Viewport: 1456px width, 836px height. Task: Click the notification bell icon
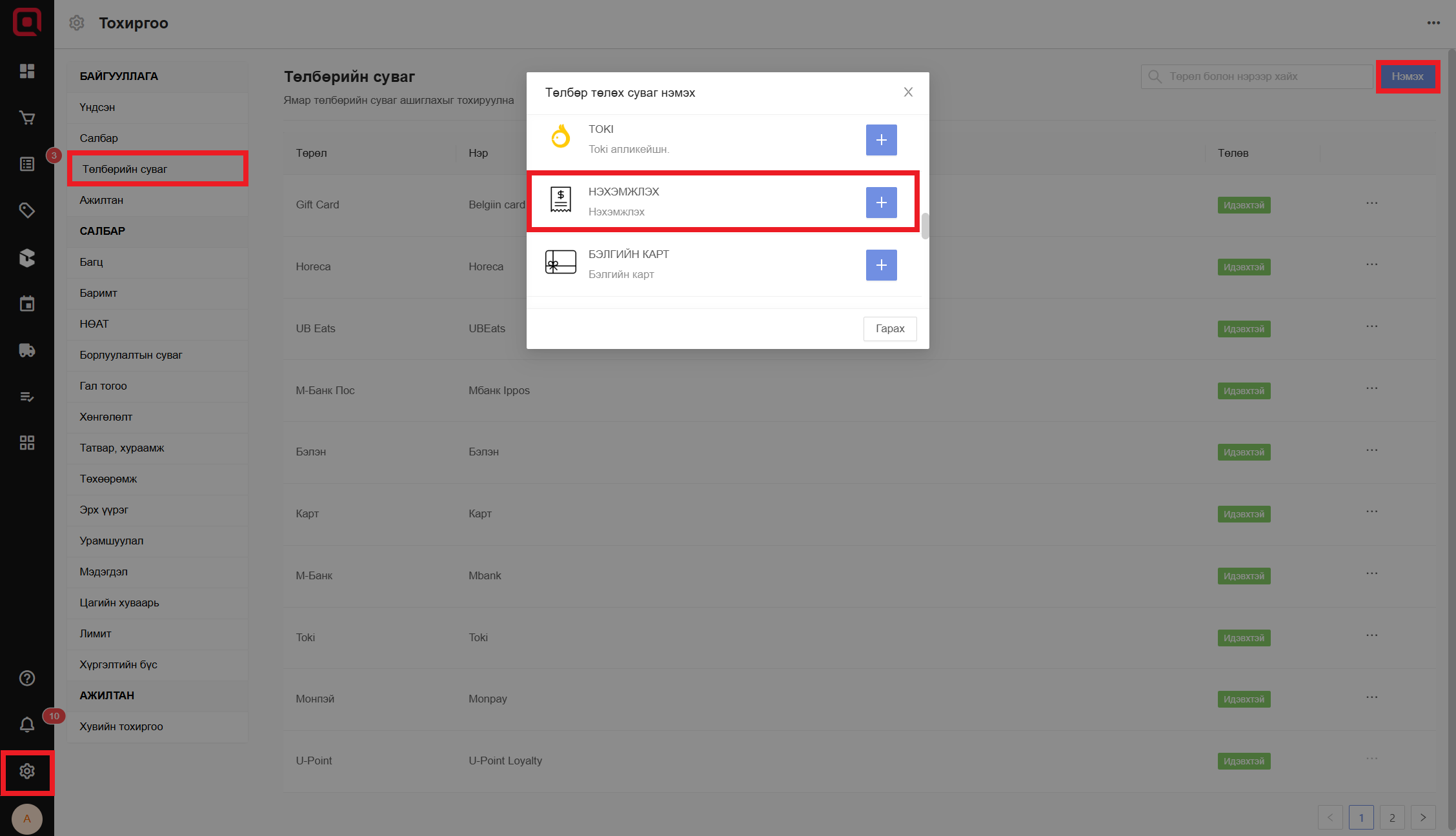[x=27, y=725]
